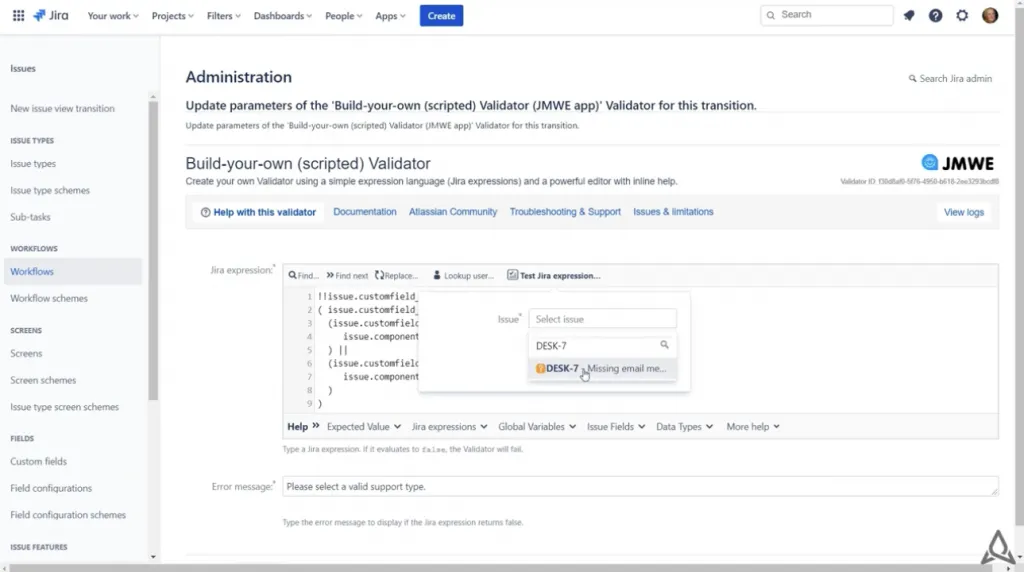This screenshot has width=1024, height=572.
Task: Click the Select issue field
Action: (x=602, y=319)
